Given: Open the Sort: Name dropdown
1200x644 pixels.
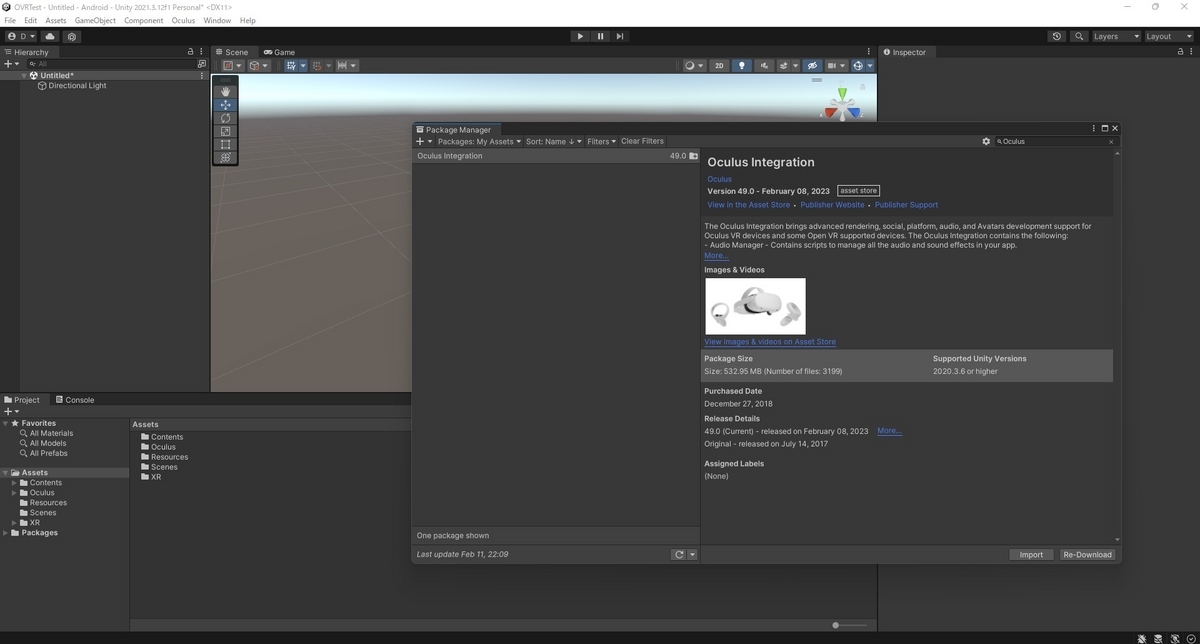Looking at the screenshot, I should pos(553,141).
